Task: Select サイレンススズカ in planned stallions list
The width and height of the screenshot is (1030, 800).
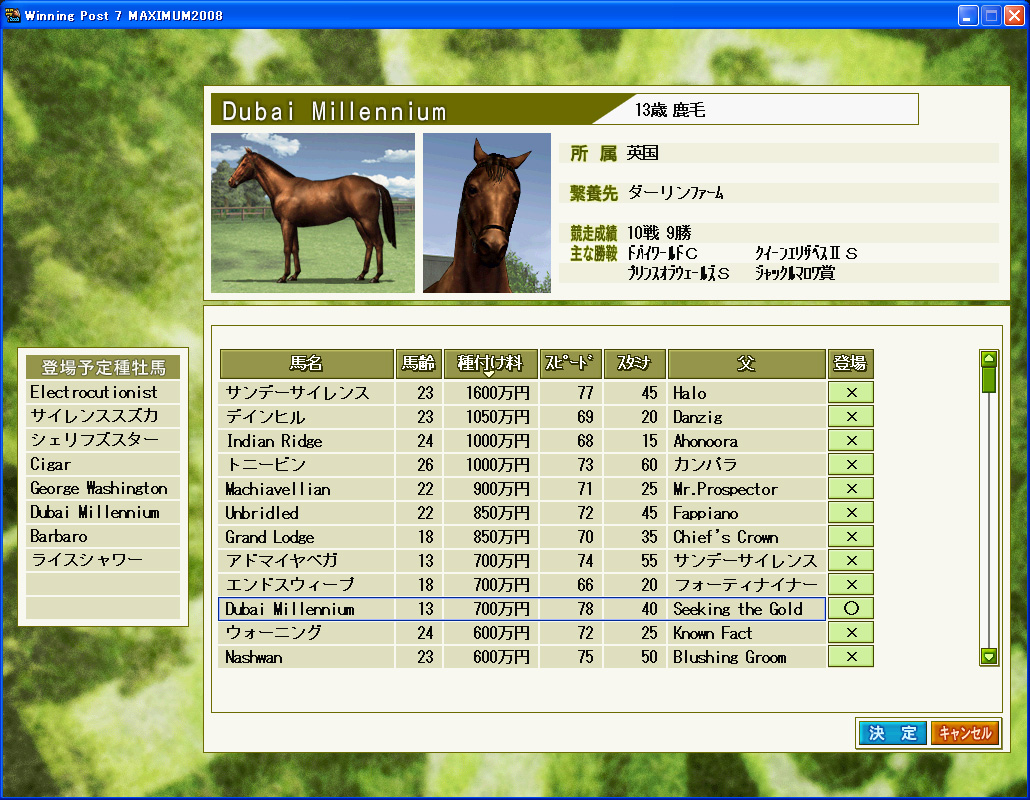Action: click(102, 416)
